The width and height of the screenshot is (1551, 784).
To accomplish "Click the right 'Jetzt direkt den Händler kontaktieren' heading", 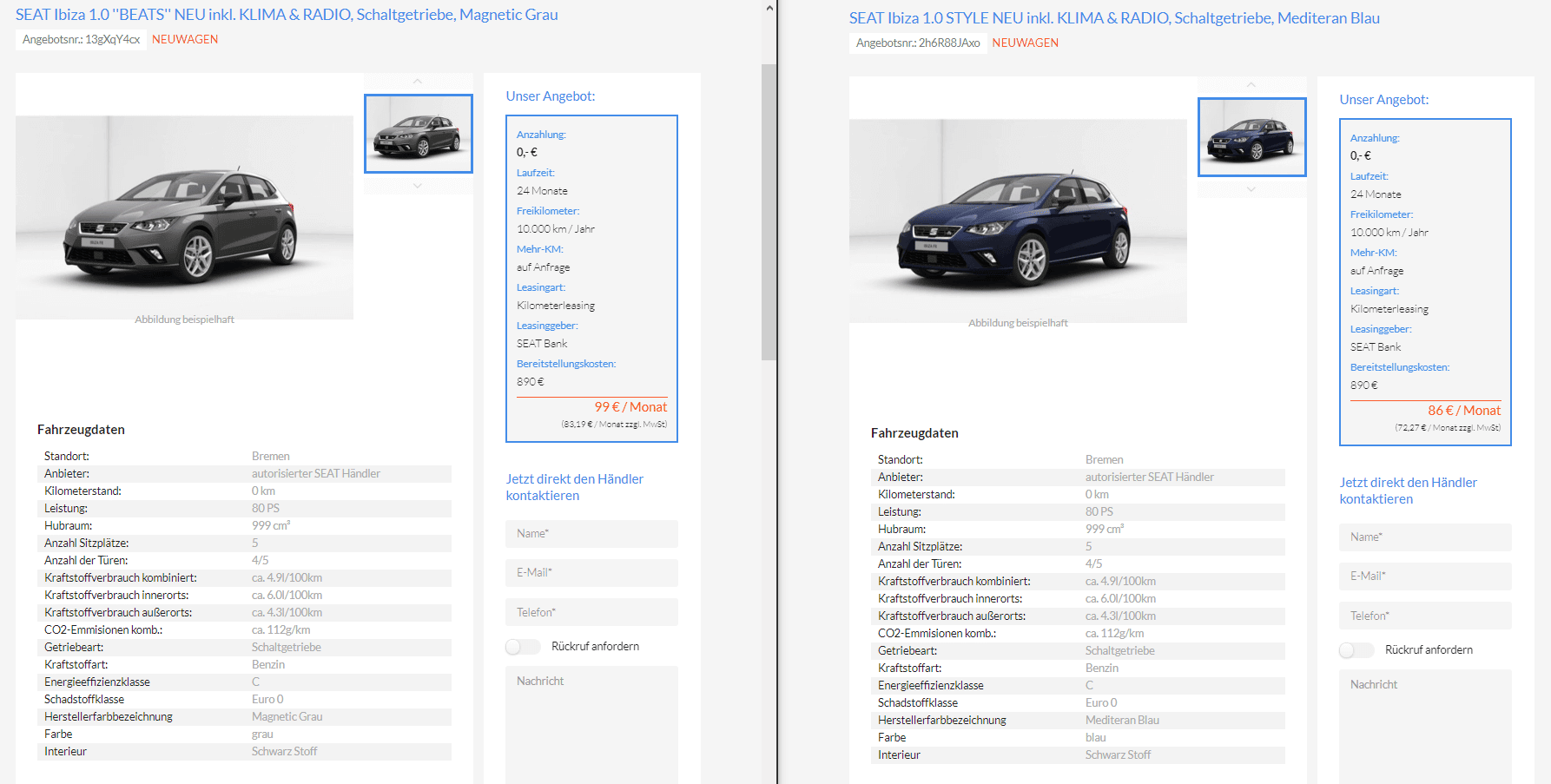I will click(1409, 491).
